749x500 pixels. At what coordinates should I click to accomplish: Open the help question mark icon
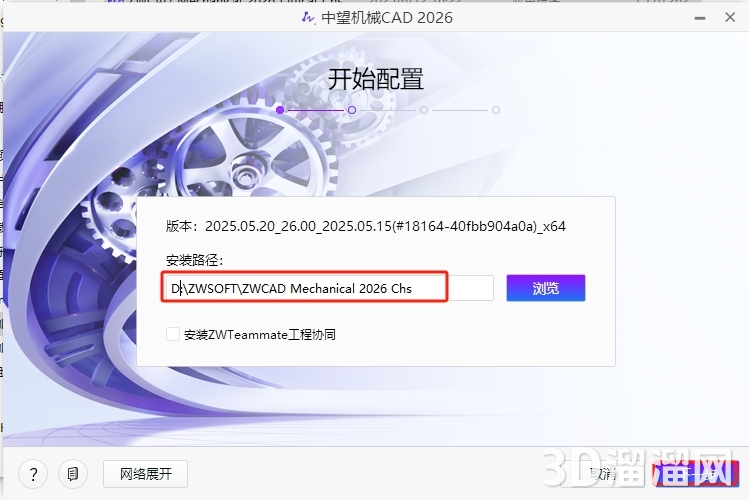point(33,474)
